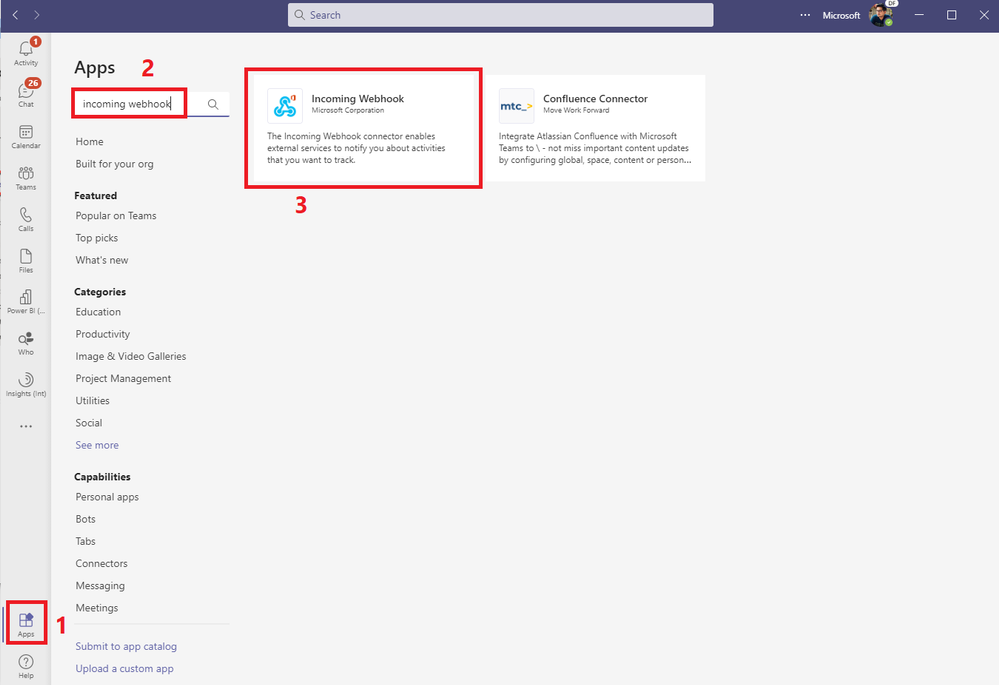Viewport: 999px width, 685px height.
Task: Filter by Meetings capability
Action: [97, 608]
